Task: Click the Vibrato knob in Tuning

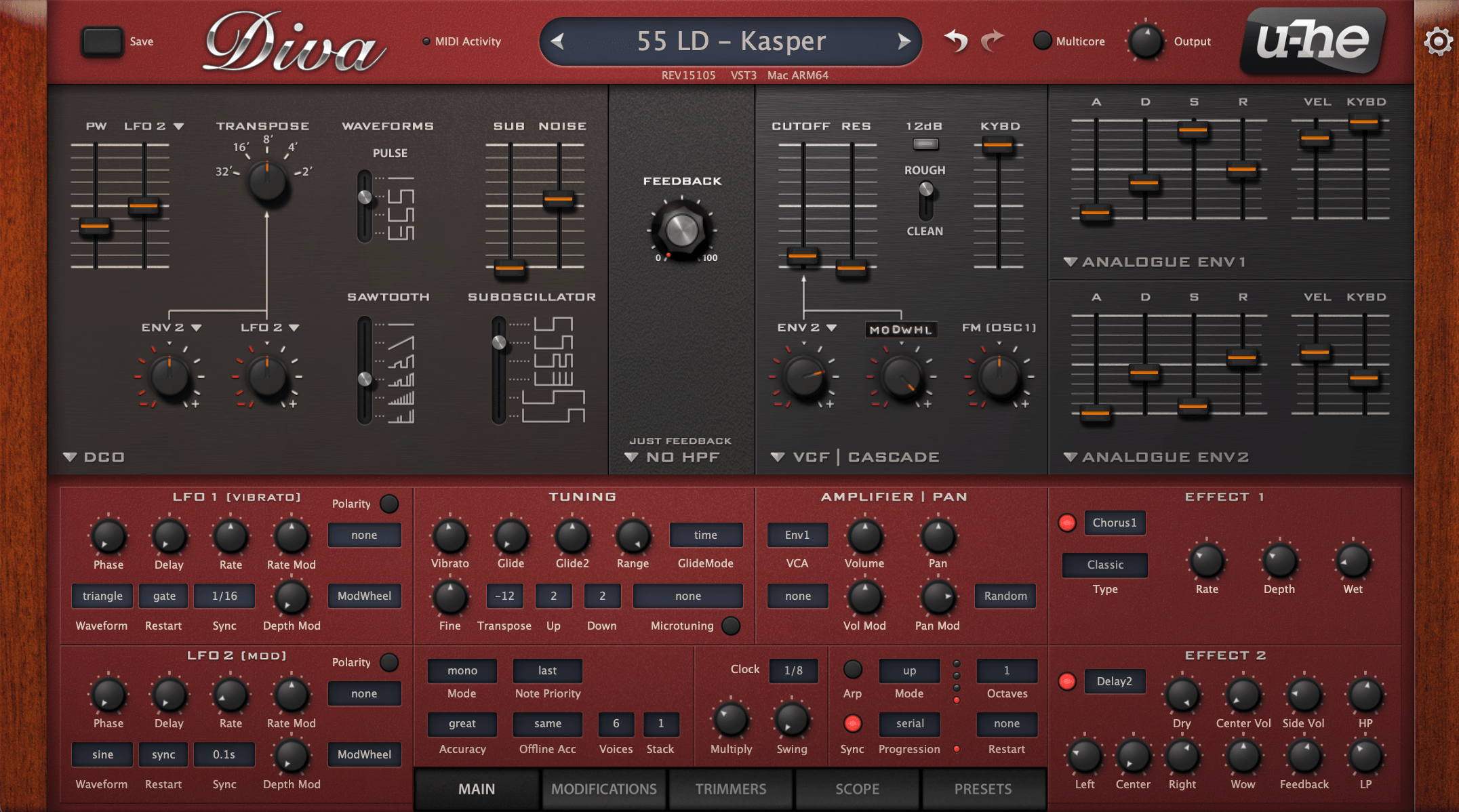Action: (449, 537)
